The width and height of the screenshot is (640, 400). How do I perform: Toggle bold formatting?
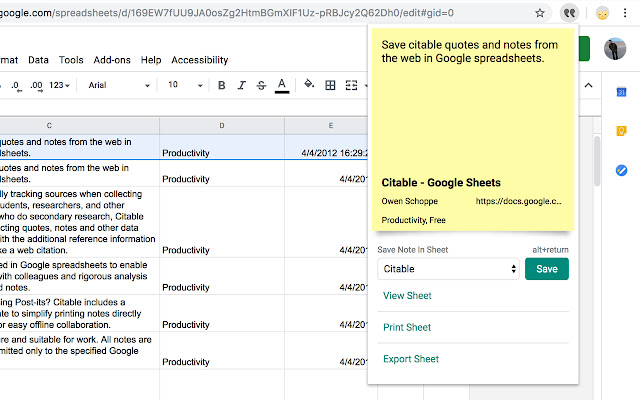[x=222, y=85]
